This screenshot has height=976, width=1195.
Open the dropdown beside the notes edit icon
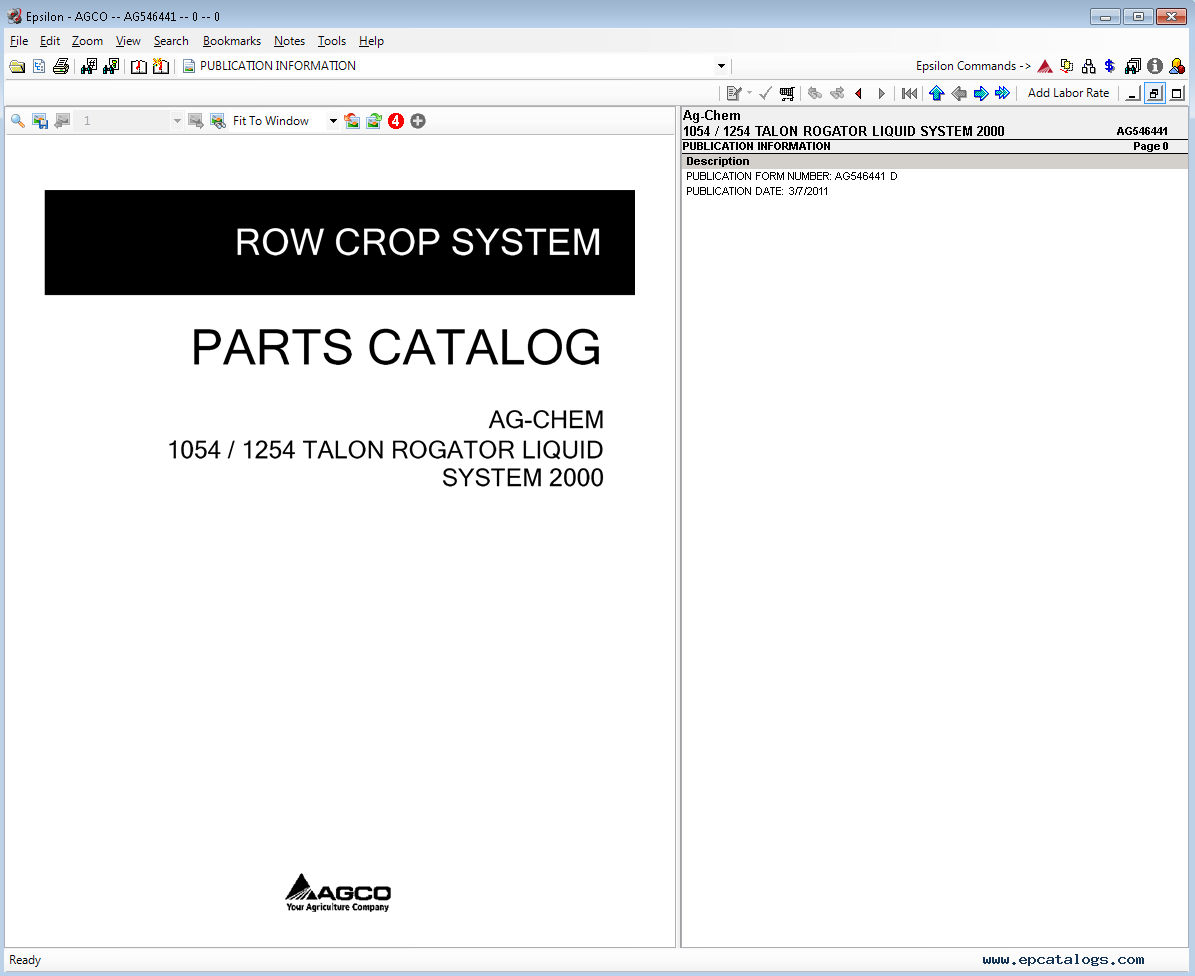point(749,92)
